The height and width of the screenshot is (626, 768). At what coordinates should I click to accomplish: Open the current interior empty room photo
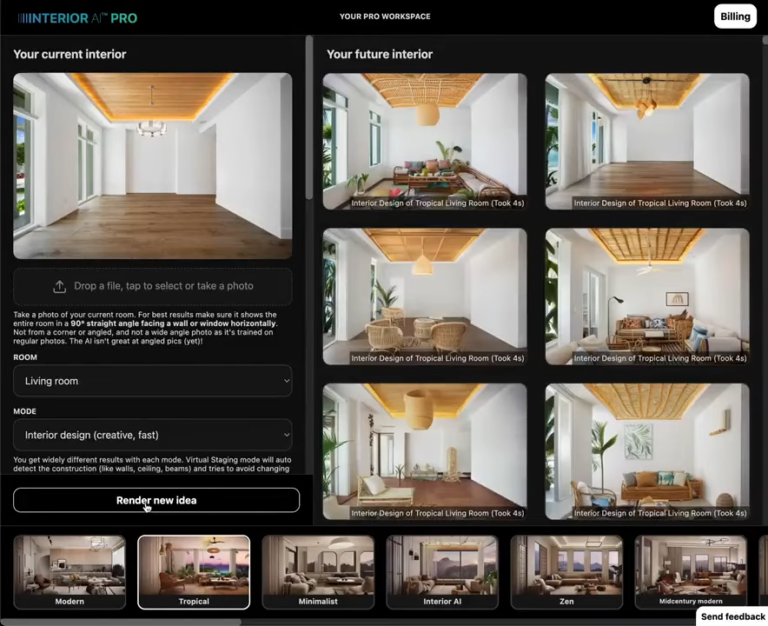[x=153, y=166]
